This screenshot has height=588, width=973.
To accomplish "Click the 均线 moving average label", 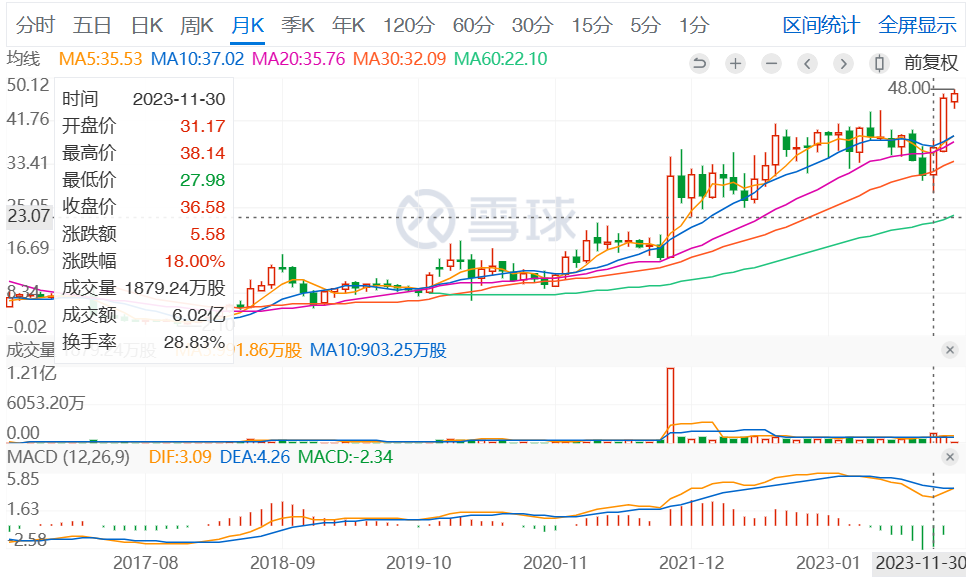I will point(24,59).
